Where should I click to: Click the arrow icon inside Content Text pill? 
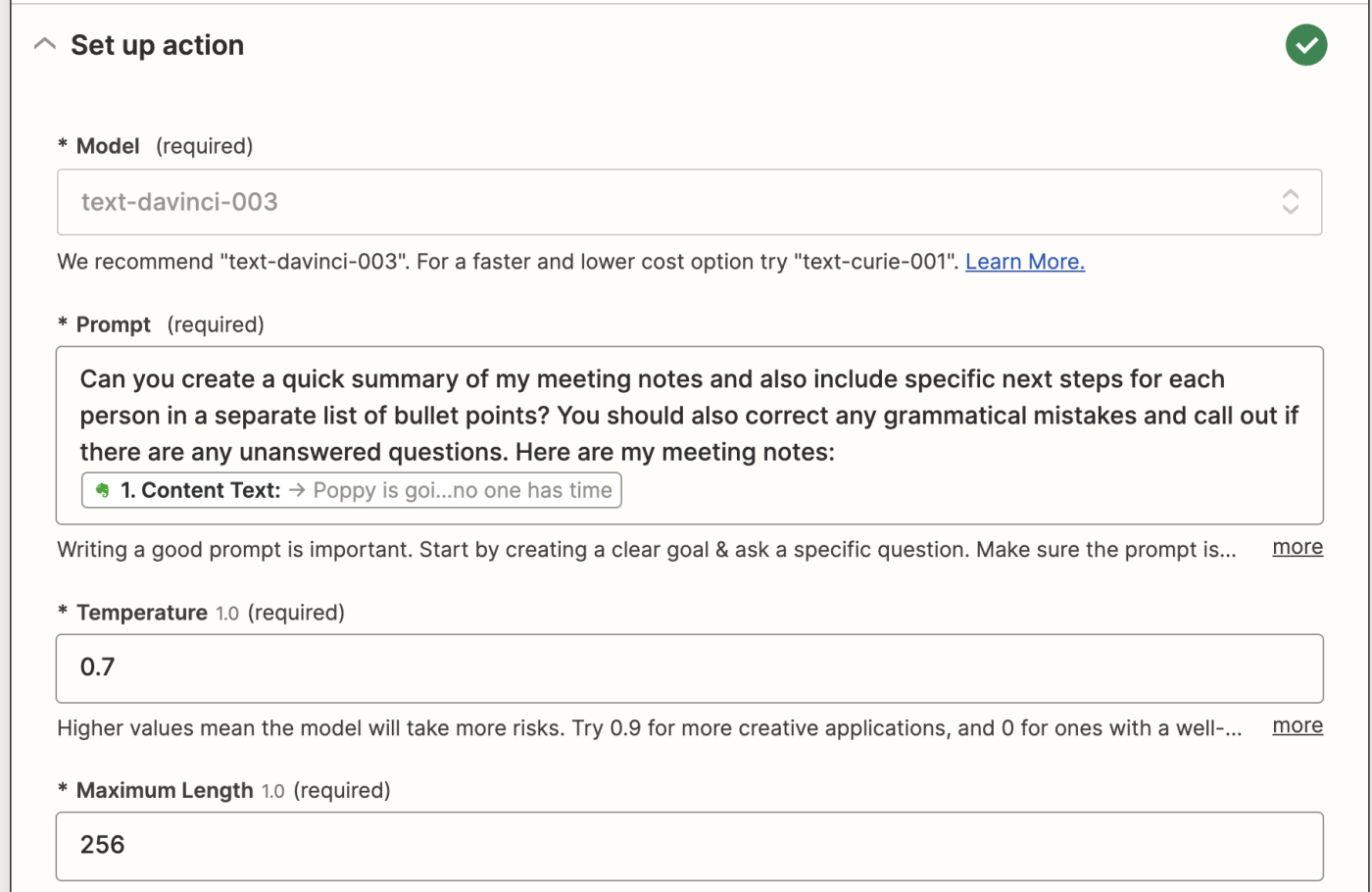297,490
